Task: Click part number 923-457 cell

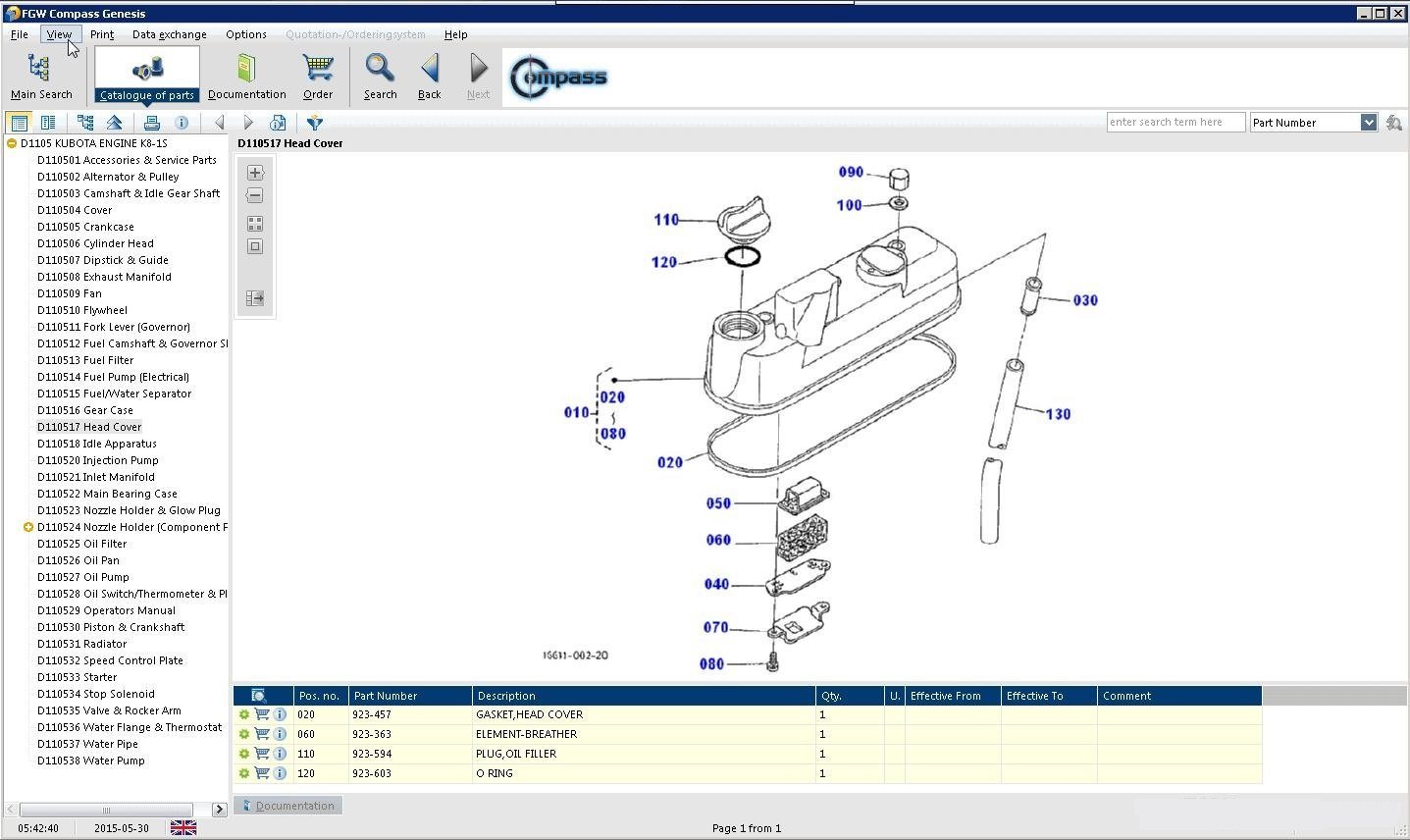Action: (410, 714)
